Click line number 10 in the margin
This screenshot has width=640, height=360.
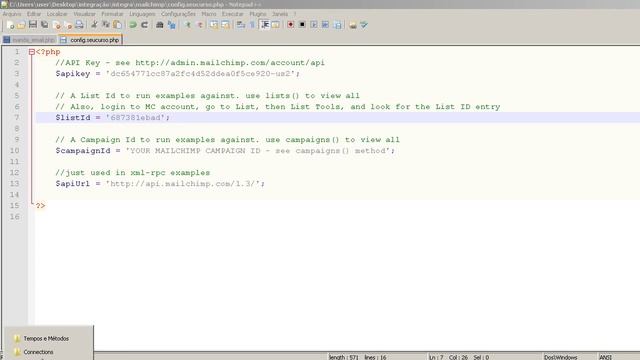point(15,151)
